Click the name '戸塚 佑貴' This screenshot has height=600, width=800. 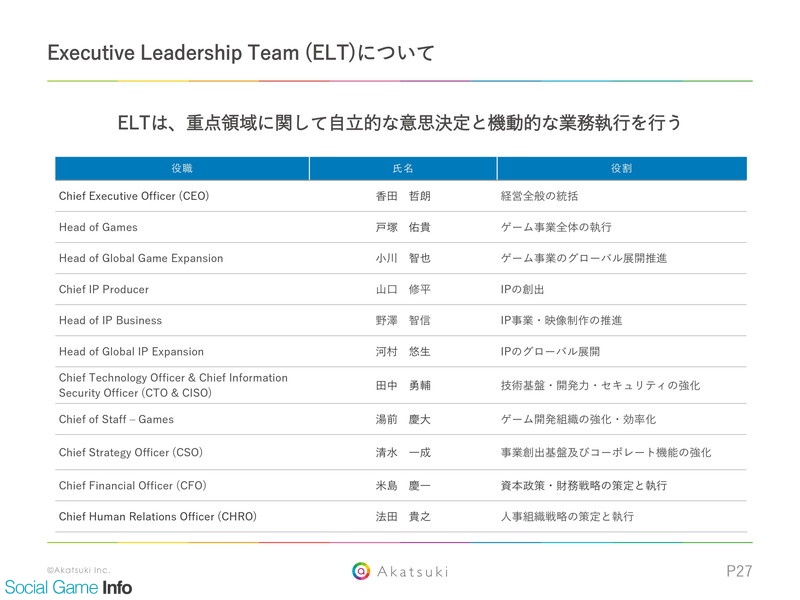point(403,227)
